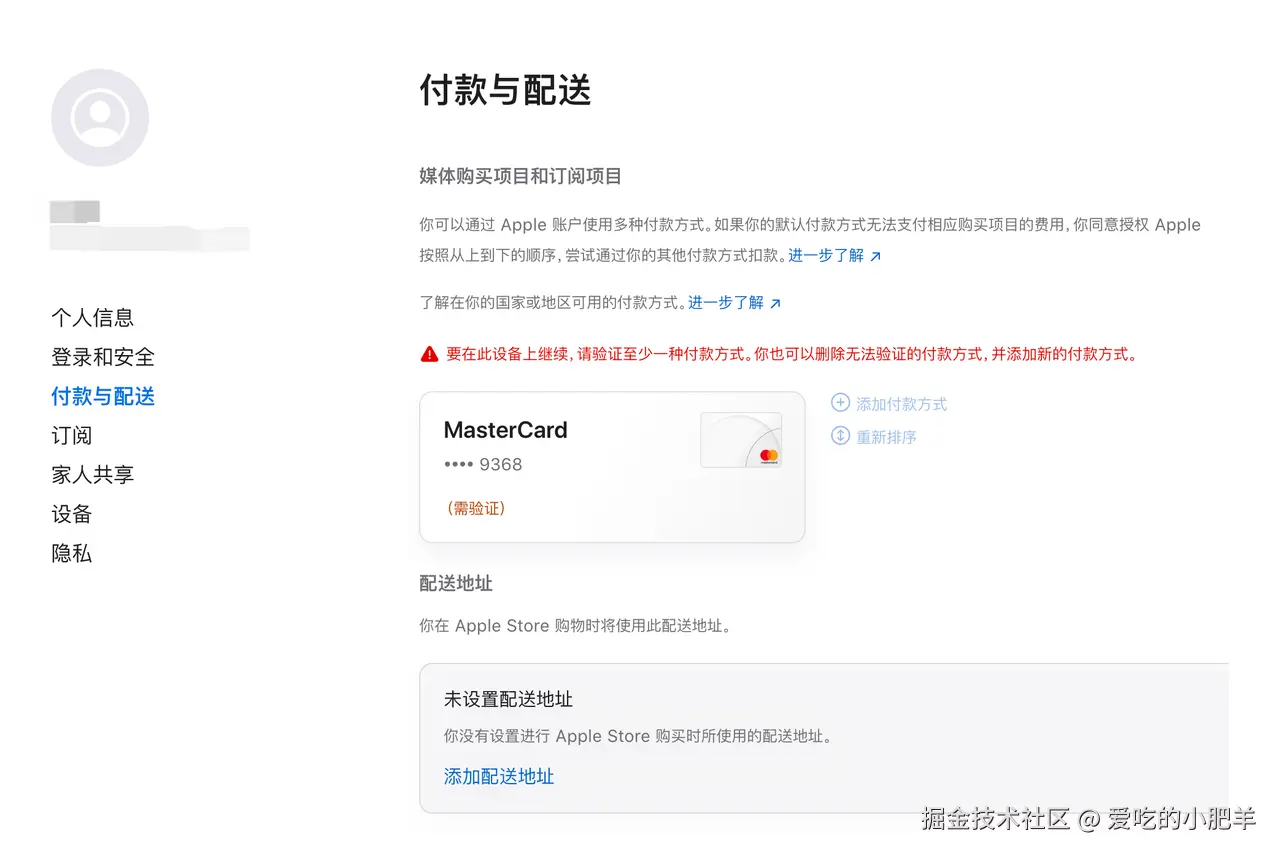Image resolution: width=1280 pixels, height=856 pixels.
Task: Click the plus icon for adding payment method
Action: click(x=840, y=403)
